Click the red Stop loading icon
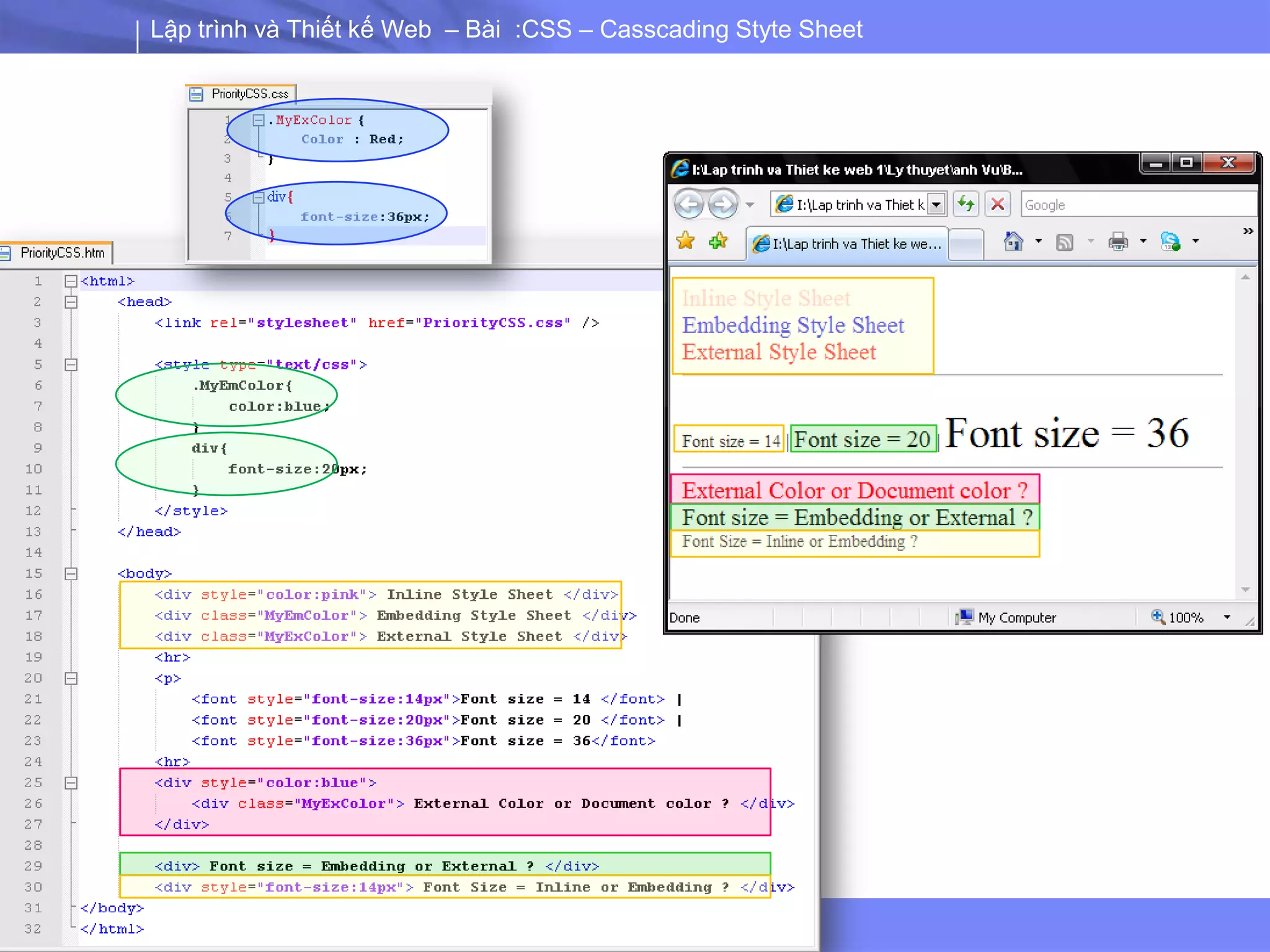The height and width of the screenshot is (952, 1270). [998, 204]
